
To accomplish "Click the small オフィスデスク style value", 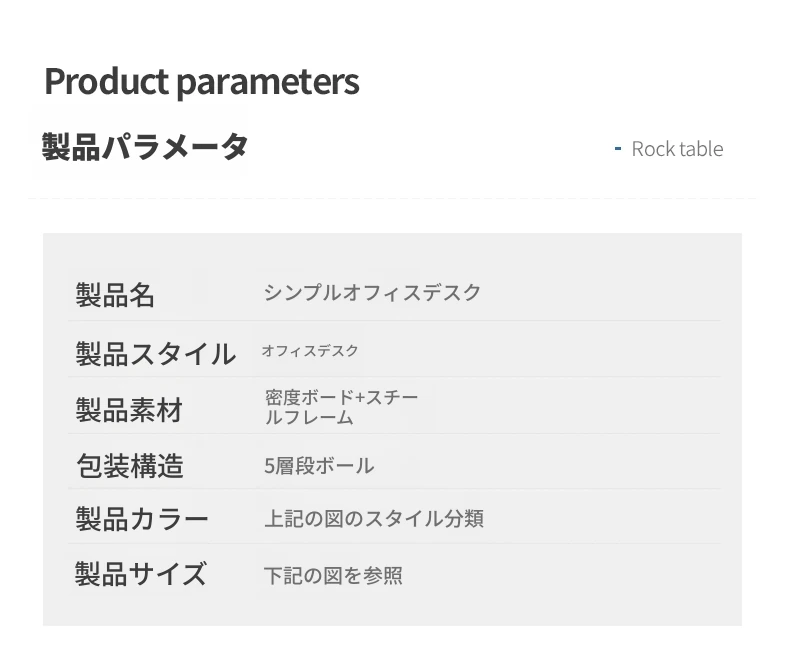I will pyautogui.click(x=310, y=351).
